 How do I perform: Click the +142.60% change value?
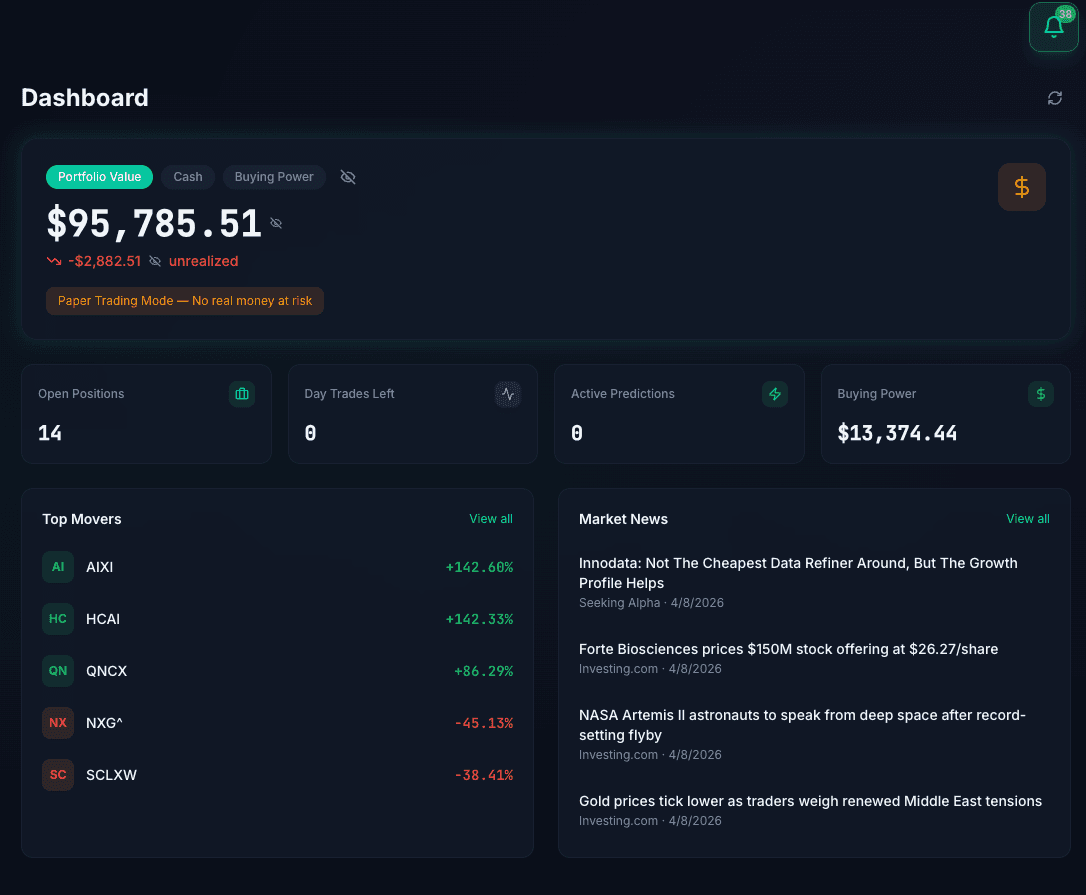click(479, 567)
